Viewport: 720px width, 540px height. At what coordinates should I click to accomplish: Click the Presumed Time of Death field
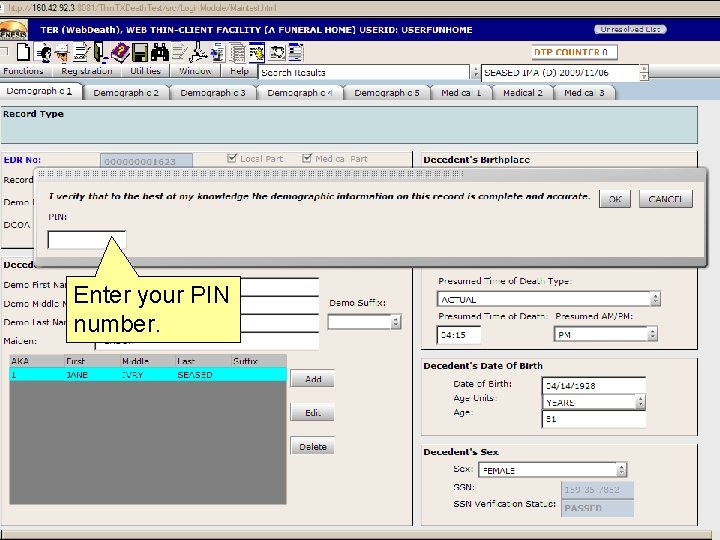(458, 335)
